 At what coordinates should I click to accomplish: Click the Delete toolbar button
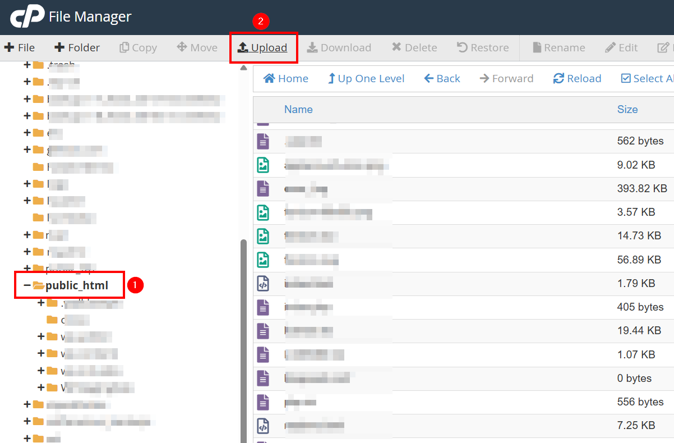click(x=414, y=48)
